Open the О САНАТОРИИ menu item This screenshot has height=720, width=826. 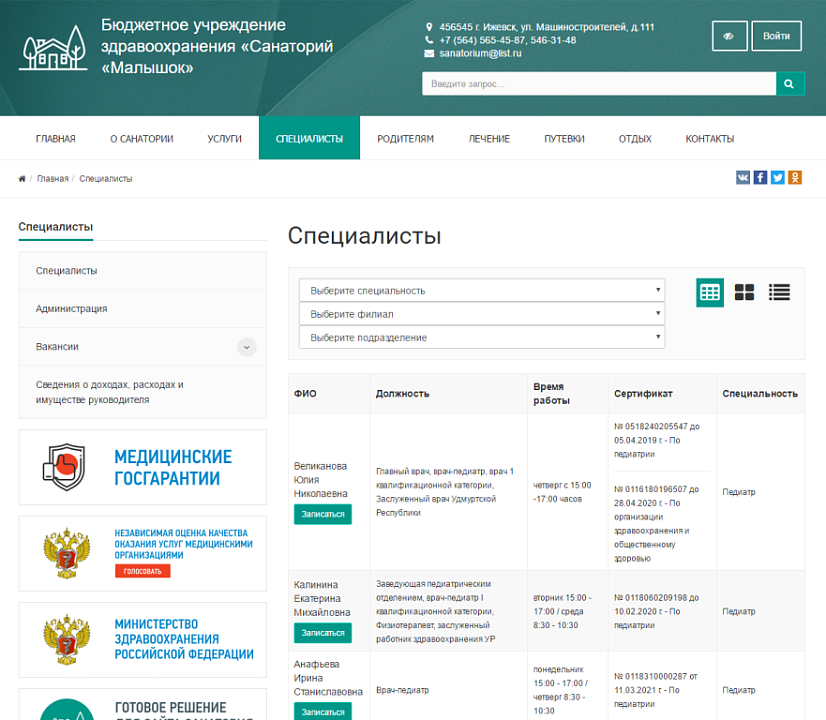pos(142,139)
